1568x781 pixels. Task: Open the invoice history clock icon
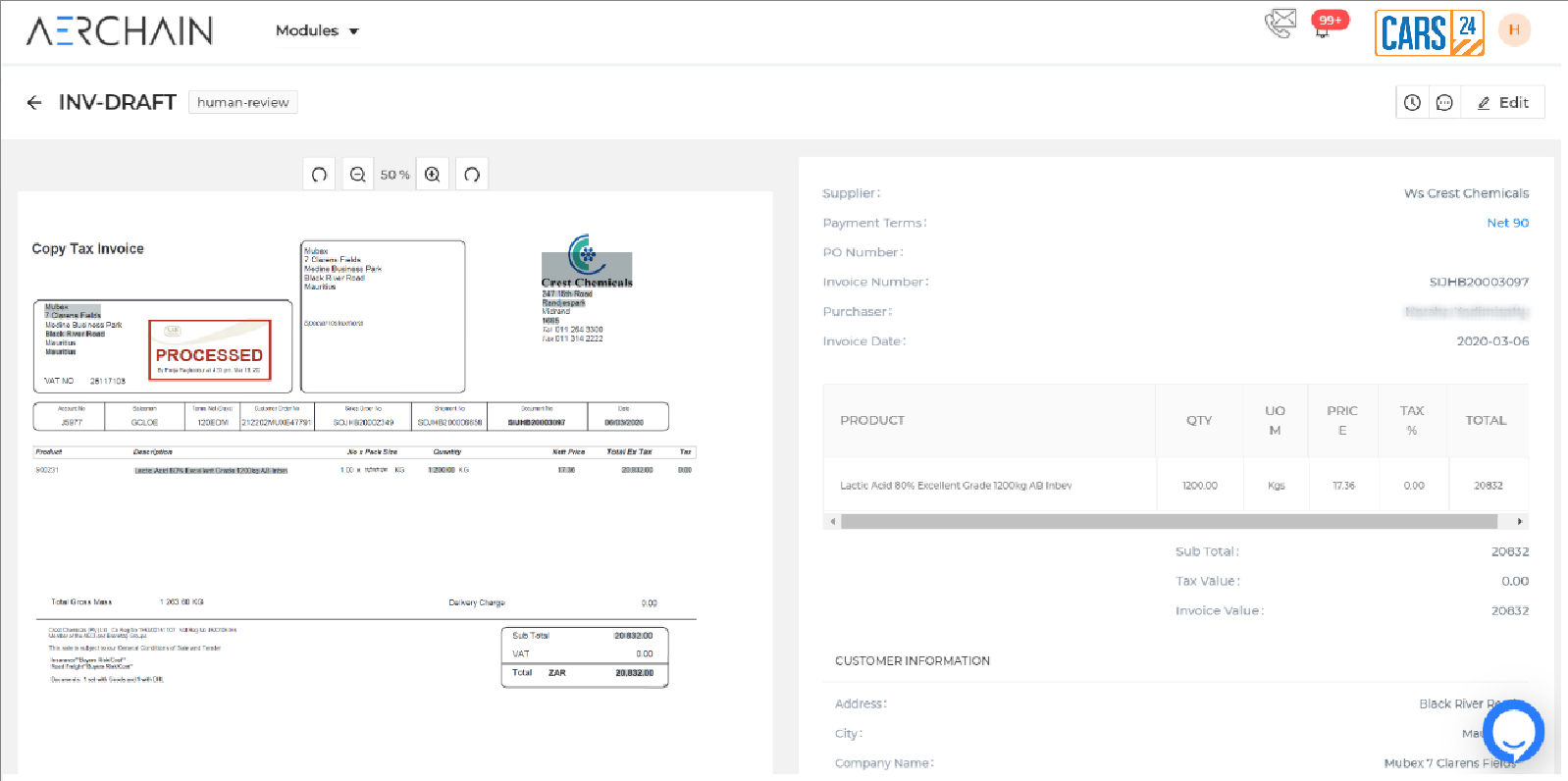coord(1412,102)
